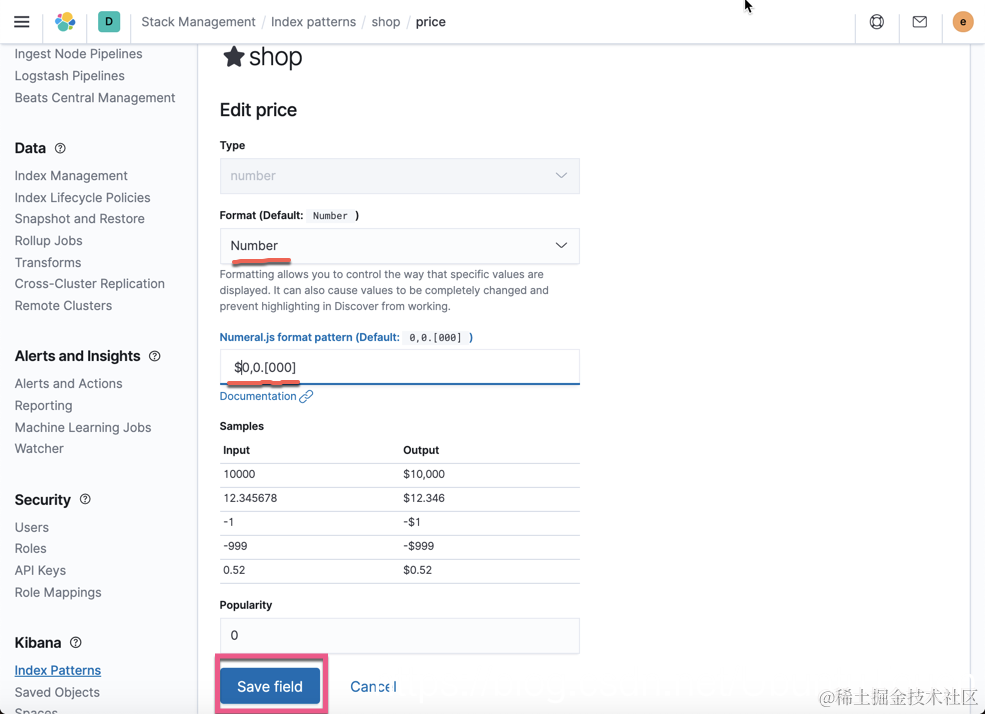Image resolution: width=985 pixels, height=714 pixels.
Task: Open Users in sidebar
Action: tap(31, 527)
